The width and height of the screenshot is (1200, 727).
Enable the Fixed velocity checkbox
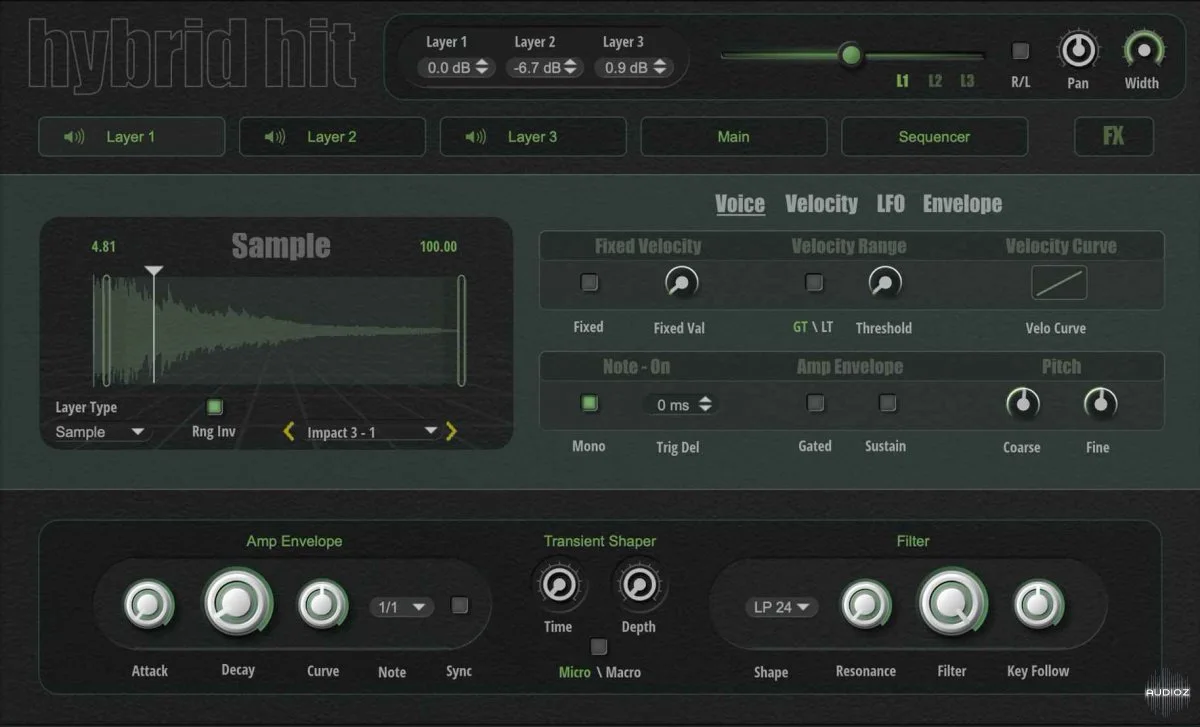pos(589,283)
